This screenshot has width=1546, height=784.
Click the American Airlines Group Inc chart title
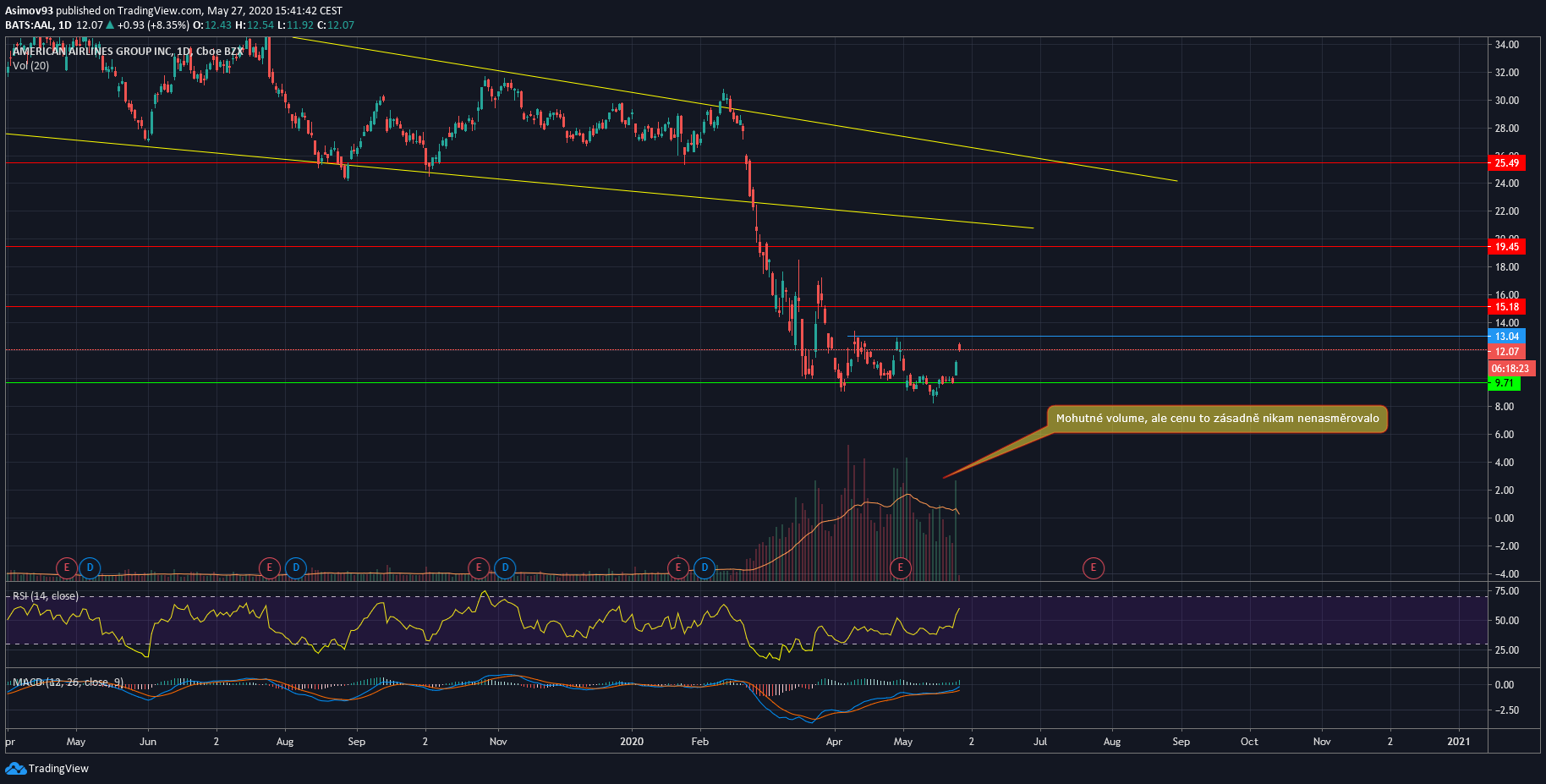point(128,52)
